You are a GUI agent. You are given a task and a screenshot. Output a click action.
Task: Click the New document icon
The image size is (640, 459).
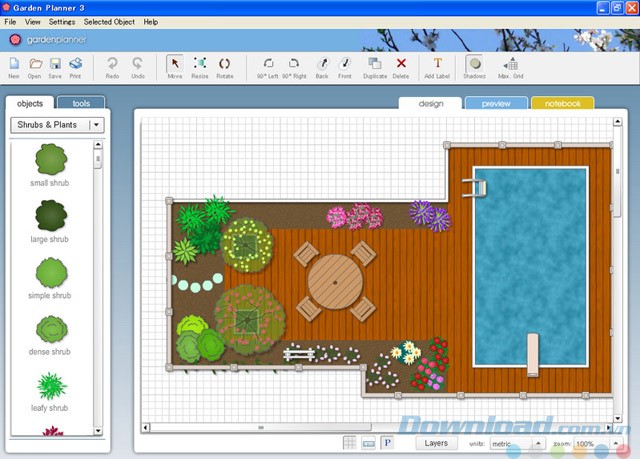[x=14, y=67]
